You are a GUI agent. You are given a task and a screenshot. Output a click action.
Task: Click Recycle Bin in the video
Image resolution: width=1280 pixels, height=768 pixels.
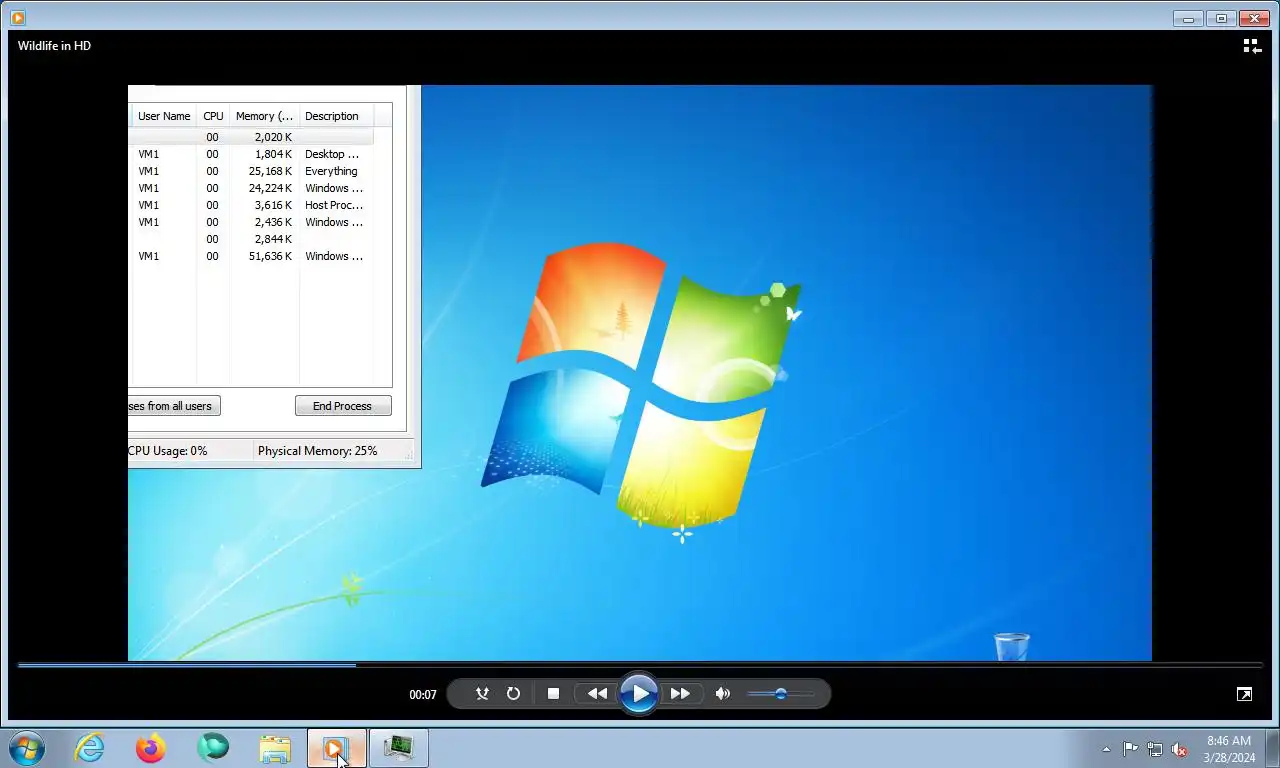[1011, 646]
